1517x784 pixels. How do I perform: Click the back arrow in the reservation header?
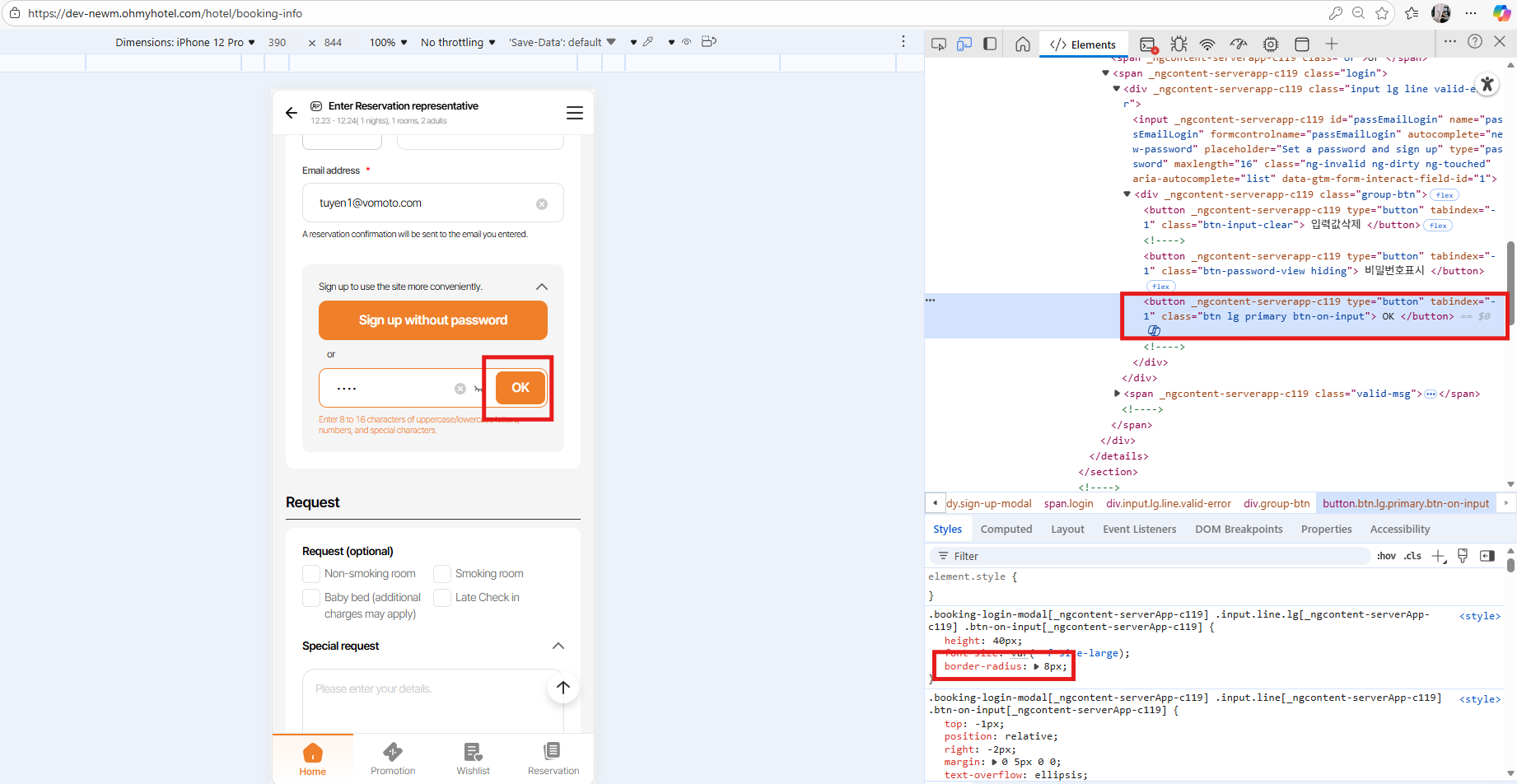292,113
